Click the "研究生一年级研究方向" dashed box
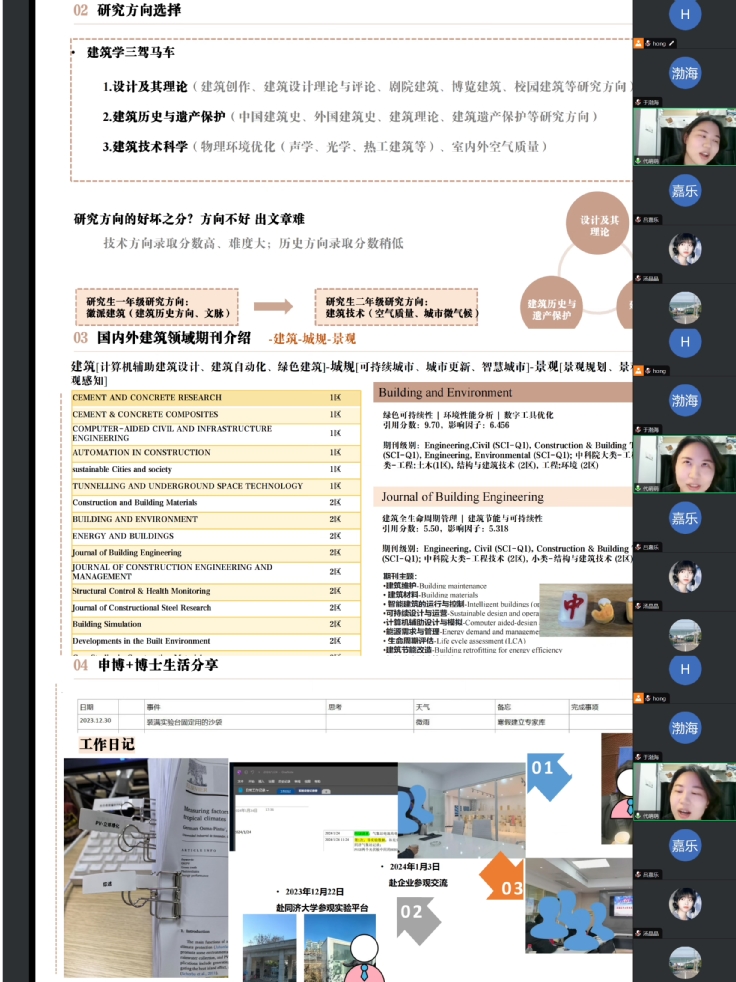This screenshot has width=736, height=982. 157,307
